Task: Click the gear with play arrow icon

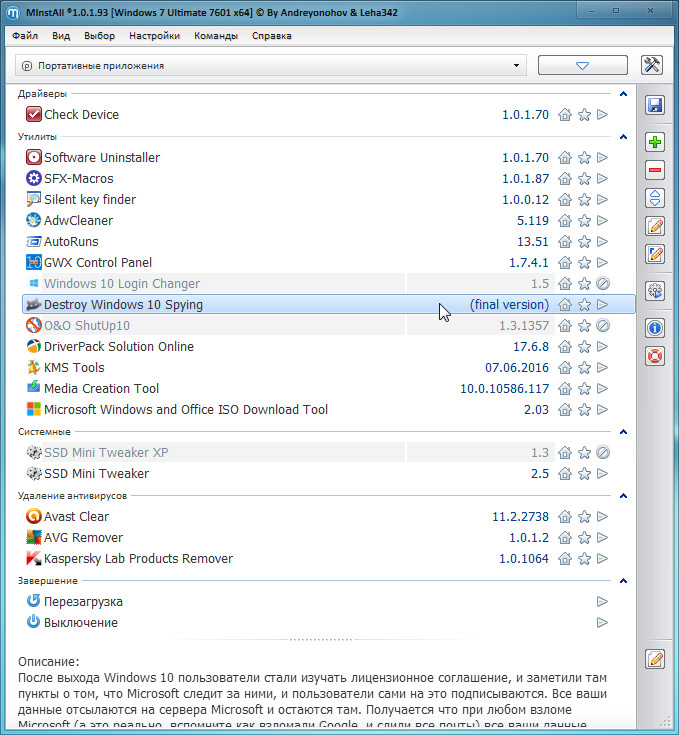Action: point(655,291)
